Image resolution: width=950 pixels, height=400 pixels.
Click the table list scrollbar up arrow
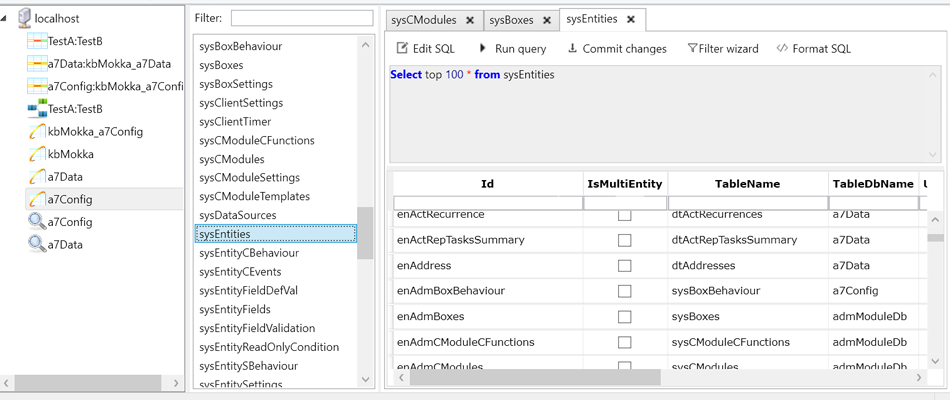click(x=365, y=44)
